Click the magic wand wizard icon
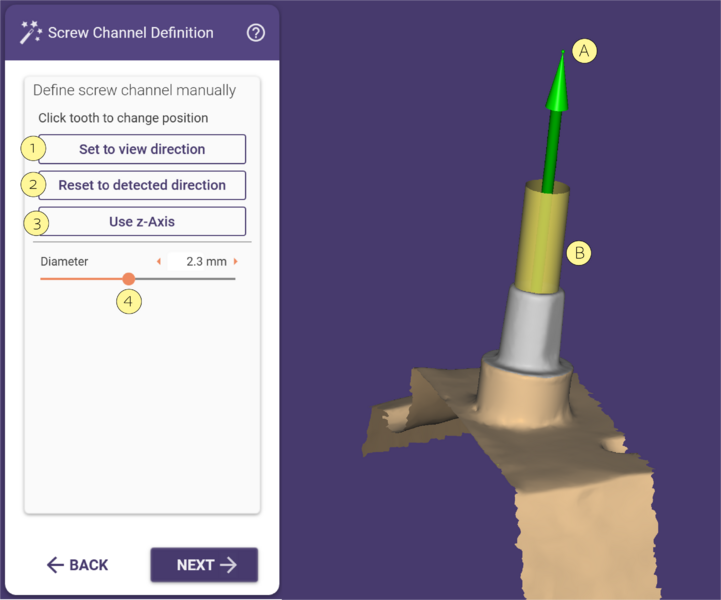Image resolution: width=721 pixels, height=600 pixels. [x=31, y=32]
